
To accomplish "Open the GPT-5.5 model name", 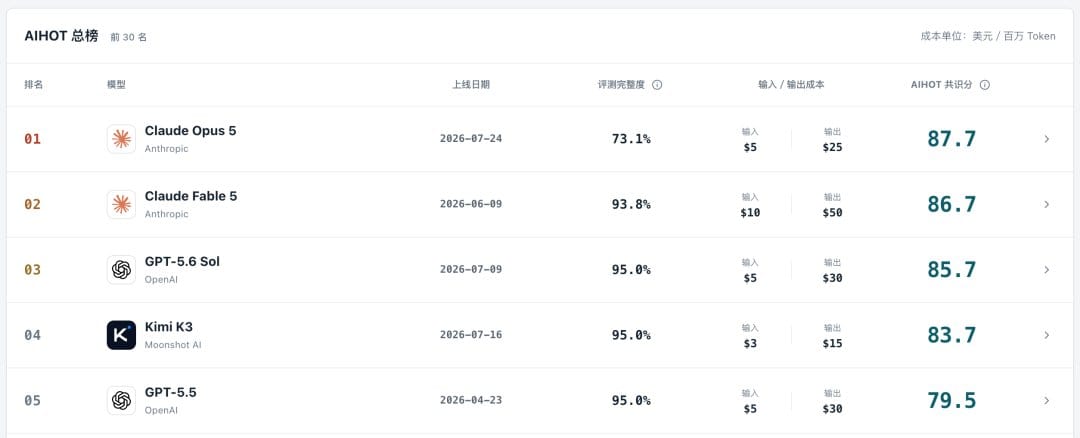I will point(171,393).
